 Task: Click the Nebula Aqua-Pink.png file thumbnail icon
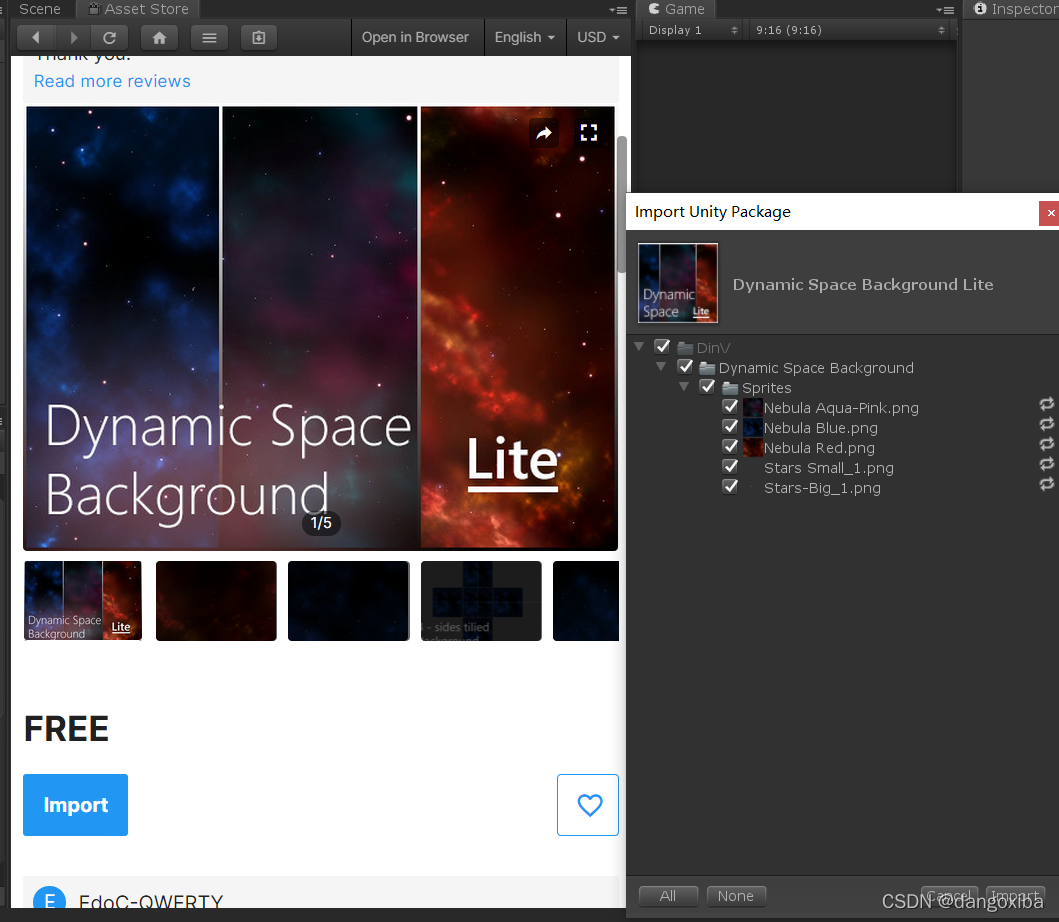[x=752, y=407]
